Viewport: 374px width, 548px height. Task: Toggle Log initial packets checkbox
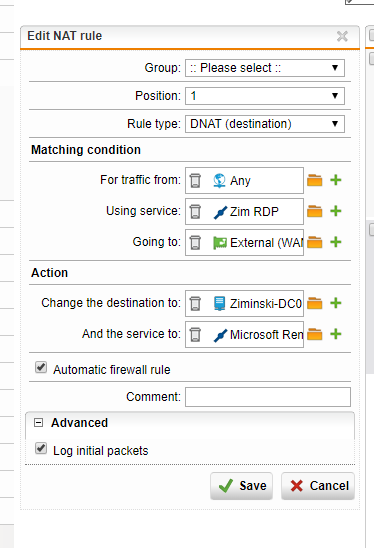(41, 448)
